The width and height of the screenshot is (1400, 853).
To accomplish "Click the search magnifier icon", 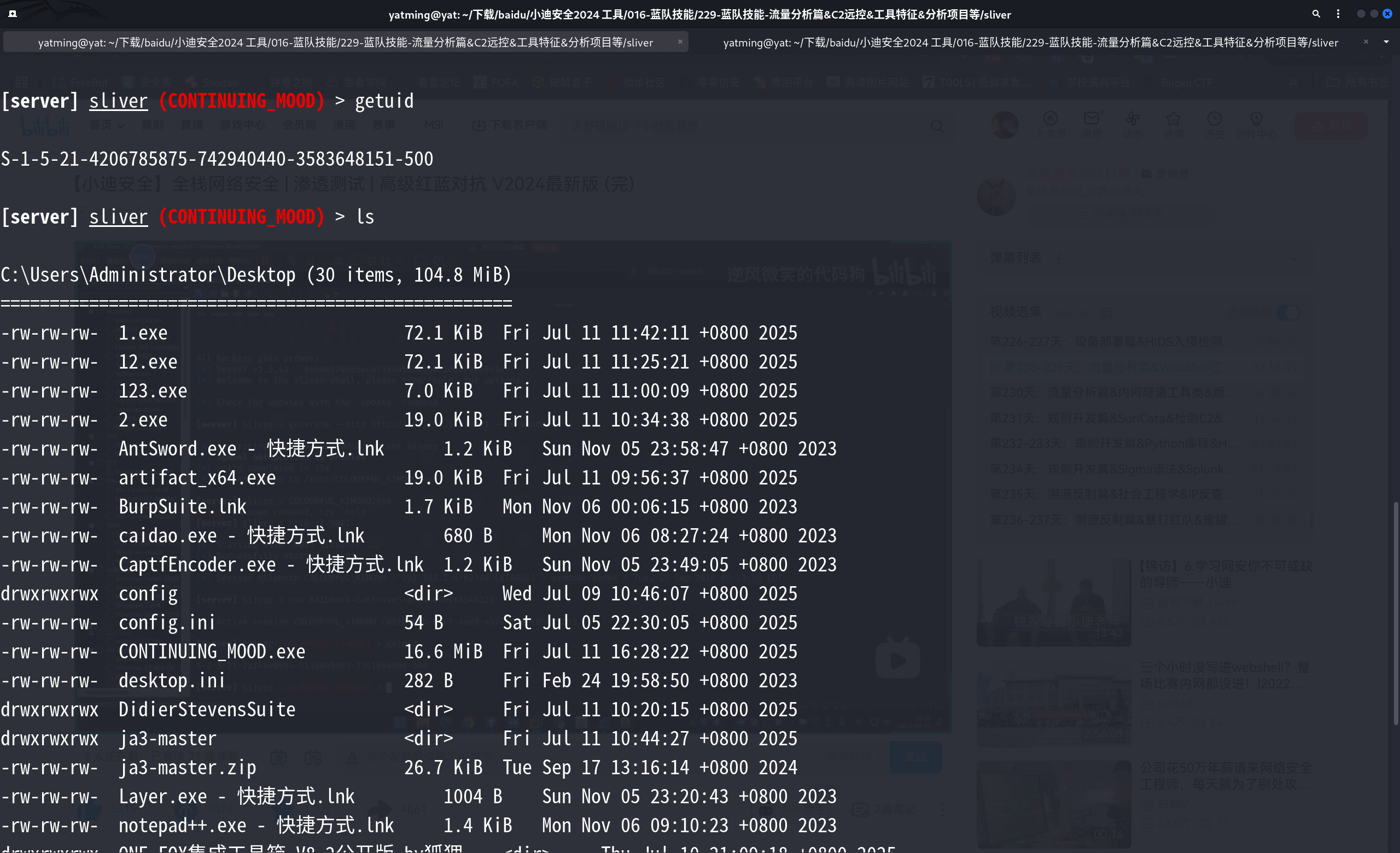I will (1316, 14).
